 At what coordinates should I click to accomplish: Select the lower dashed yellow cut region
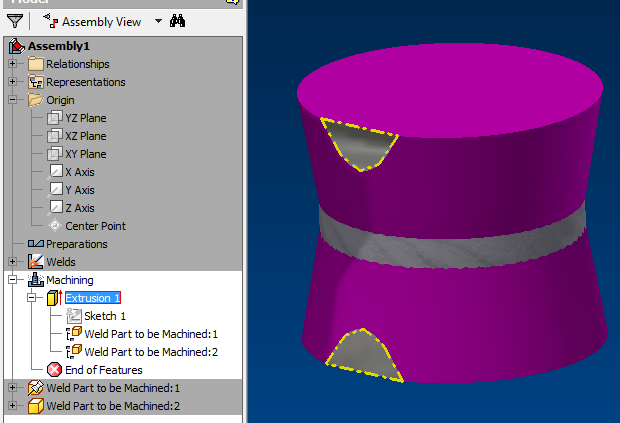364,356
